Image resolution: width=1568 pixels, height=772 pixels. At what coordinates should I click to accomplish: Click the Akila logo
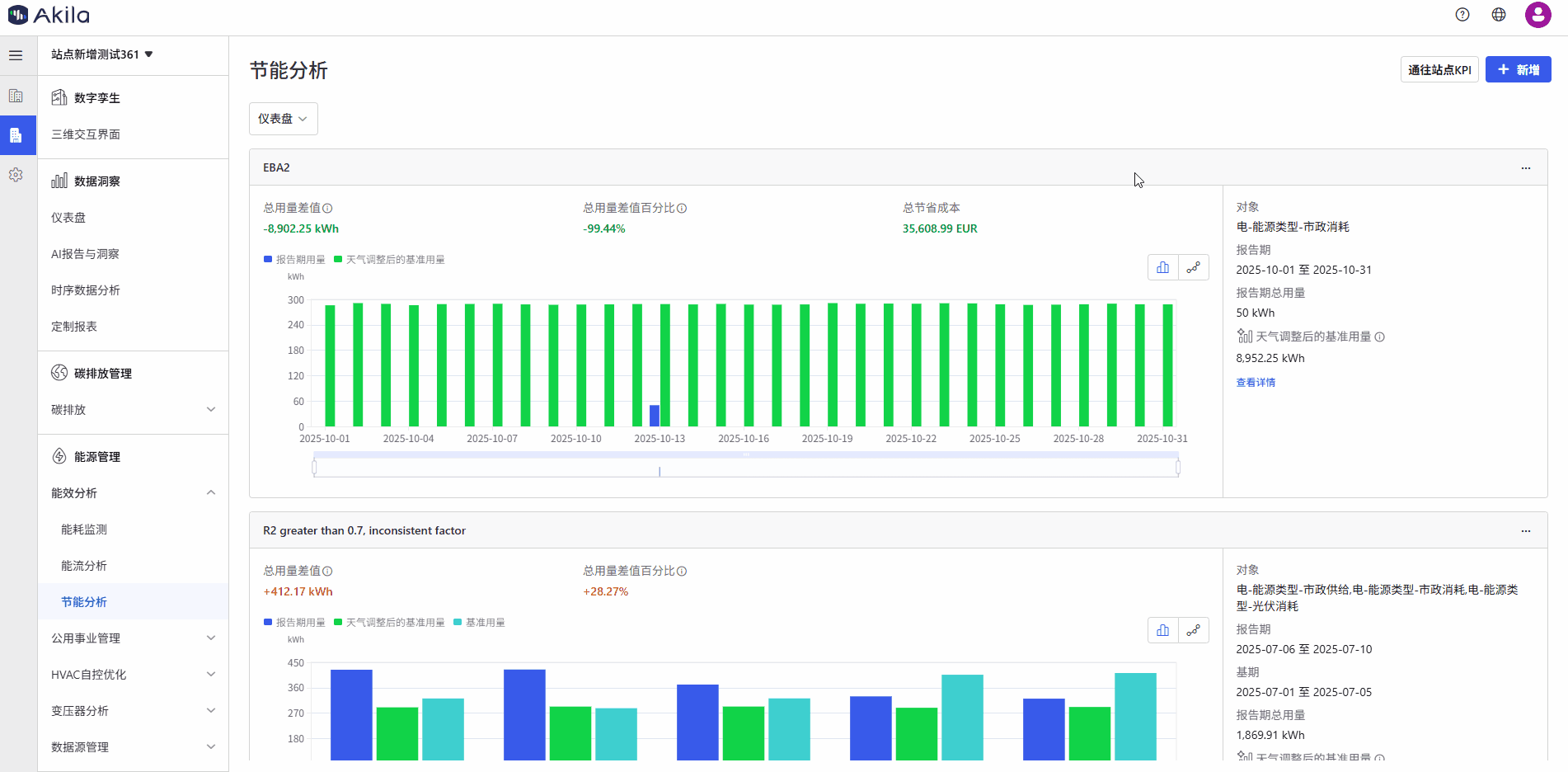click(x=49, y=15)
